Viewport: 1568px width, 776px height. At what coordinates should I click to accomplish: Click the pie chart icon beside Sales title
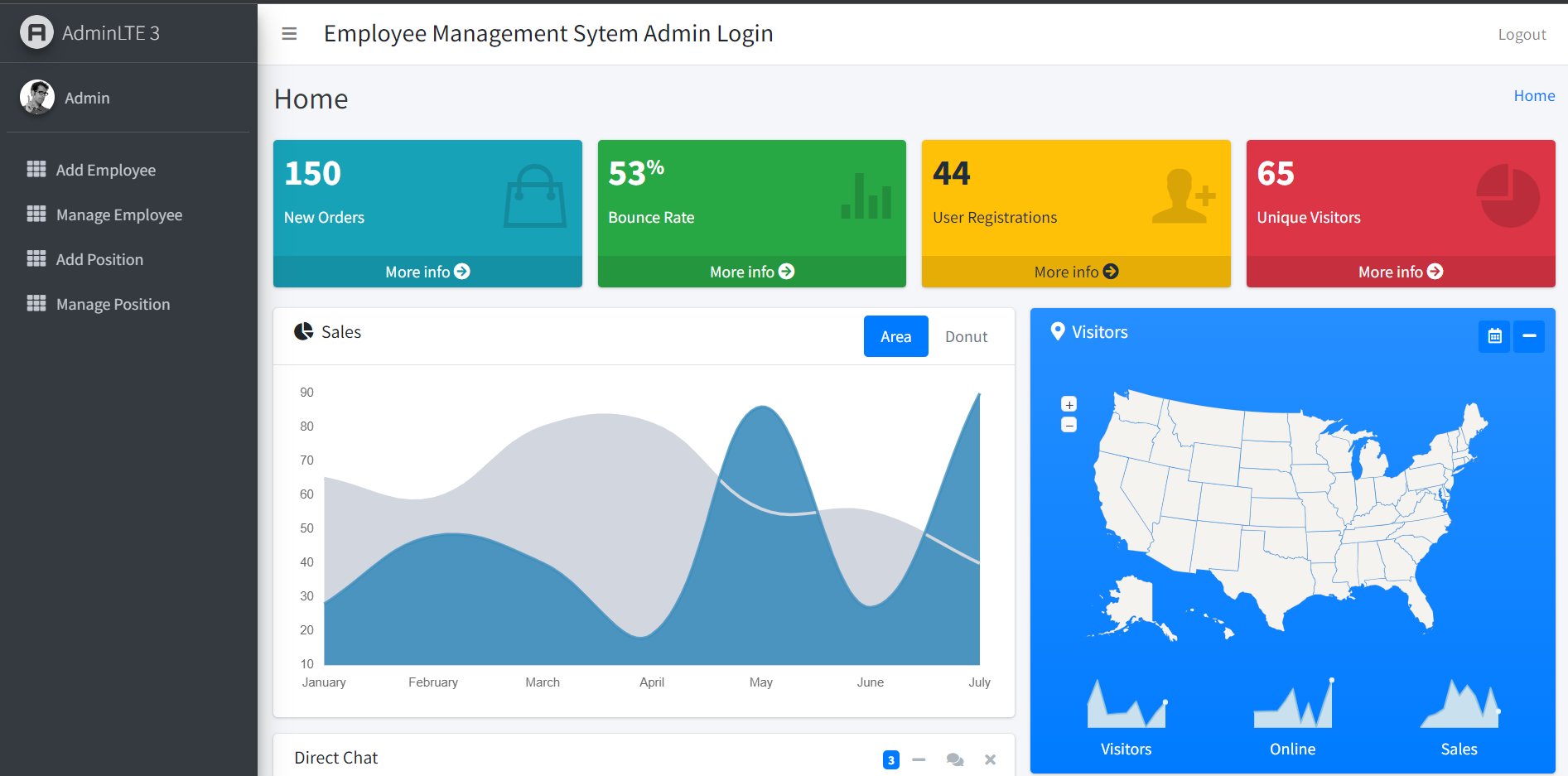coord(303,331)
